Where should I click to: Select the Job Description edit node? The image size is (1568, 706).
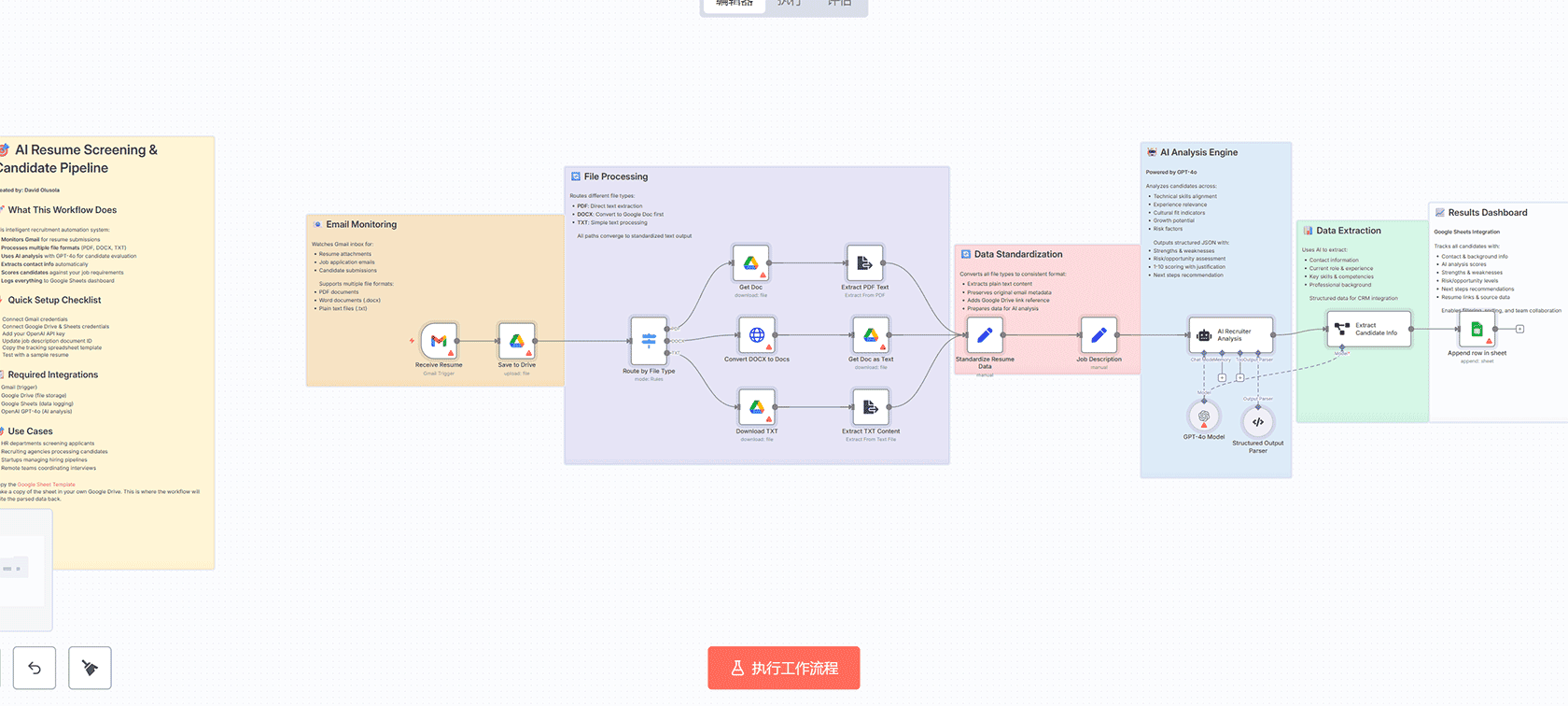(x=1099, y=335)
